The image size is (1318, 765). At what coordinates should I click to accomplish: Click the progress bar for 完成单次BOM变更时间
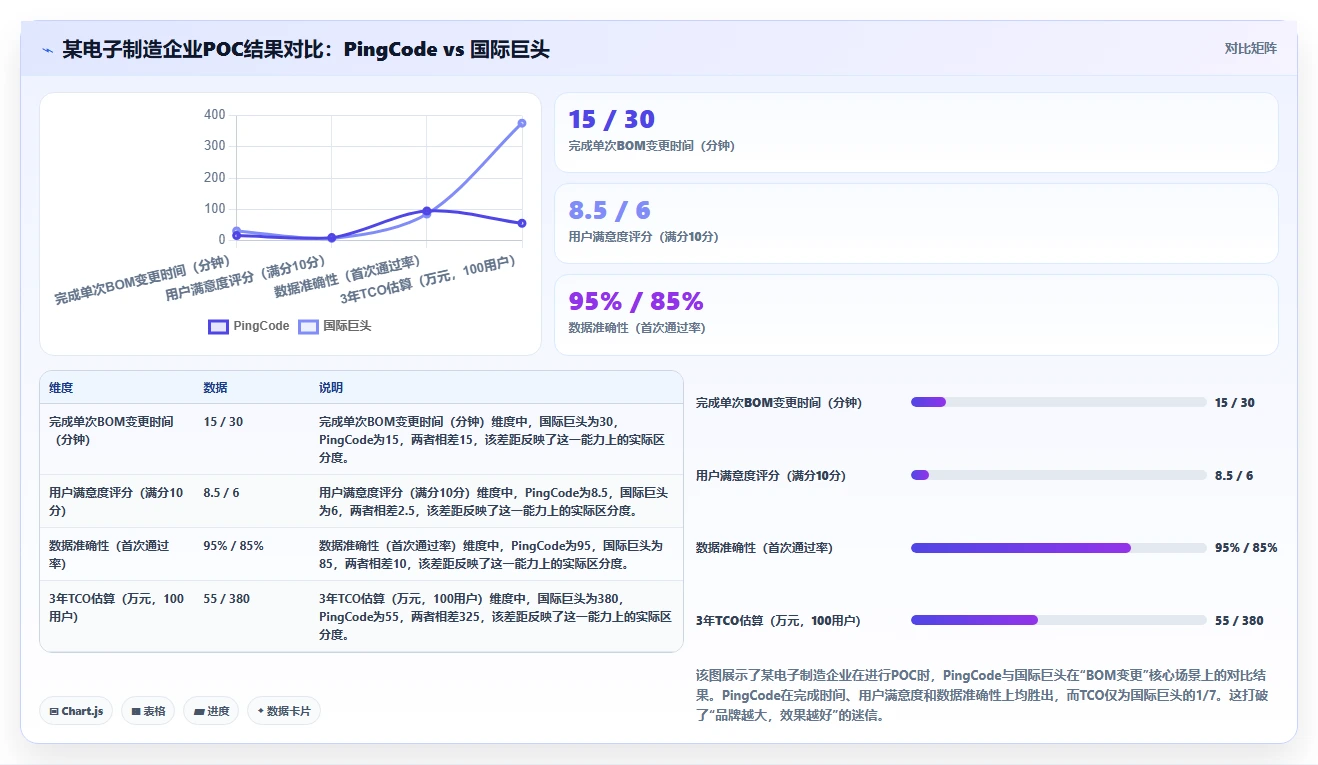click(x=1058, y=402)
